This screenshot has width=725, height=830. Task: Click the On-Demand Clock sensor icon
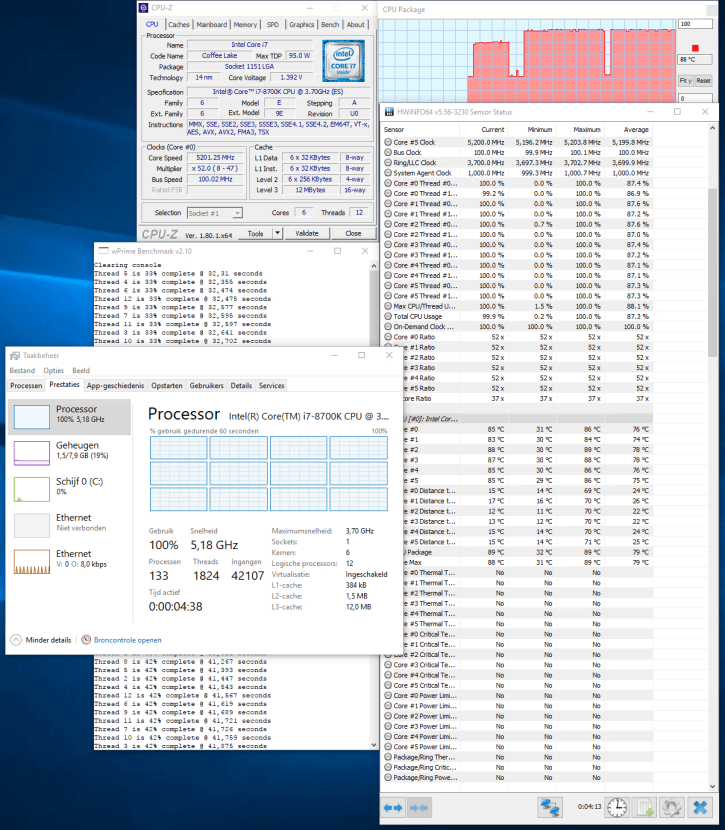tap(388, 327)
